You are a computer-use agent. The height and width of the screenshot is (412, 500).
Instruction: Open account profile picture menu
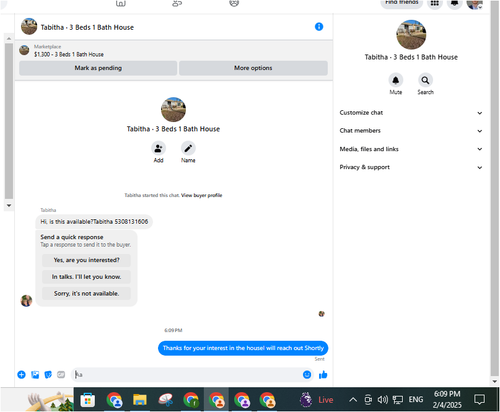474,3
